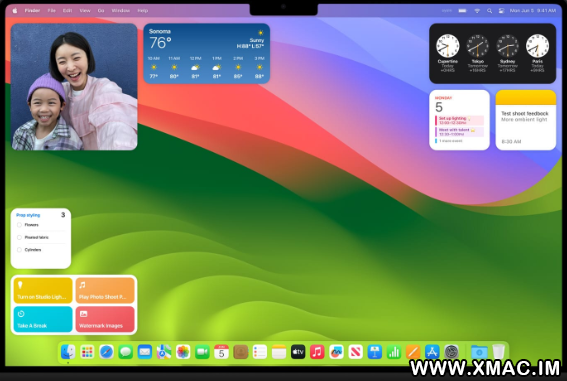Open the Set up lighting calendar event
The width and height of the screenshot is (567, 381).
point(460,120)
